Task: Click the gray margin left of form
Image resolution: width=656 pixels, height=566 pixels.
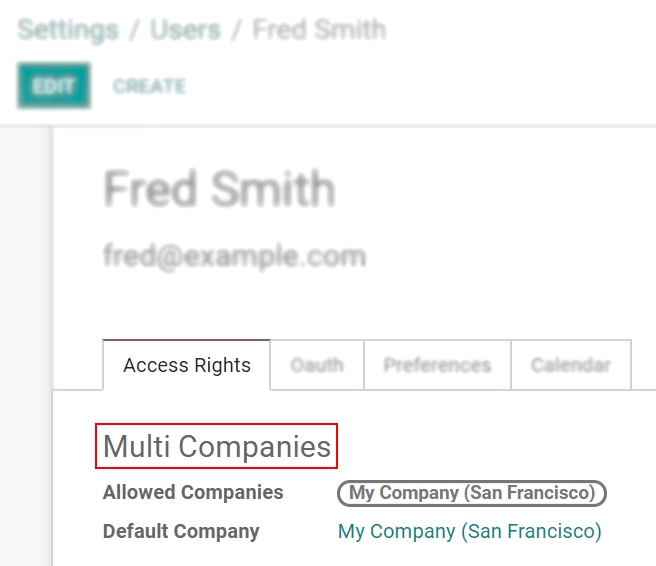Action: (x=25, y=350)
